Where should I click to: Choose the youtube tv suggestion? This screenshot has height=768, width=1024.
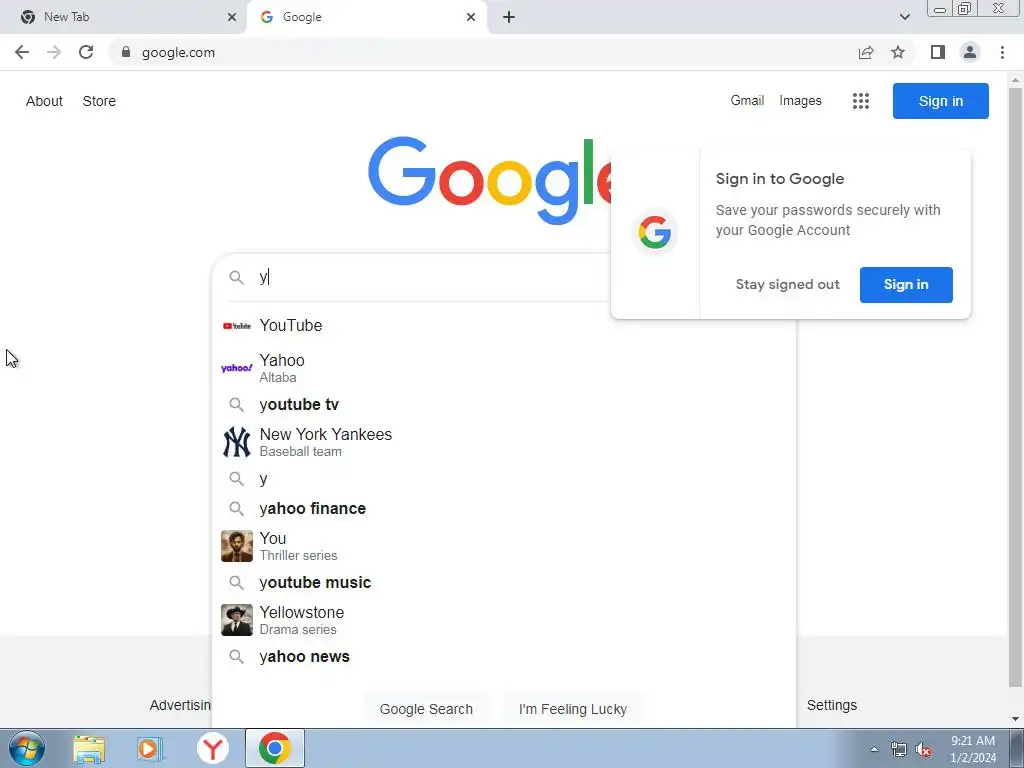pos(504,405)
